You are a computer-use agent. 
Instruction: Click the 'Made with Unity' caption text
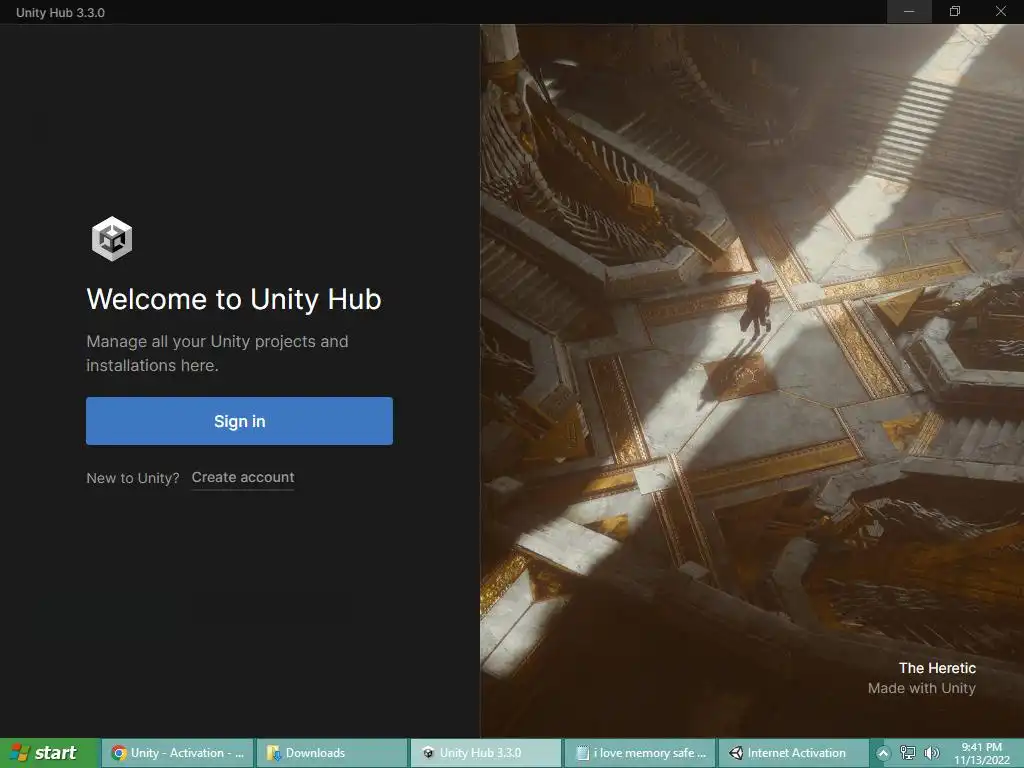point(921,688)
